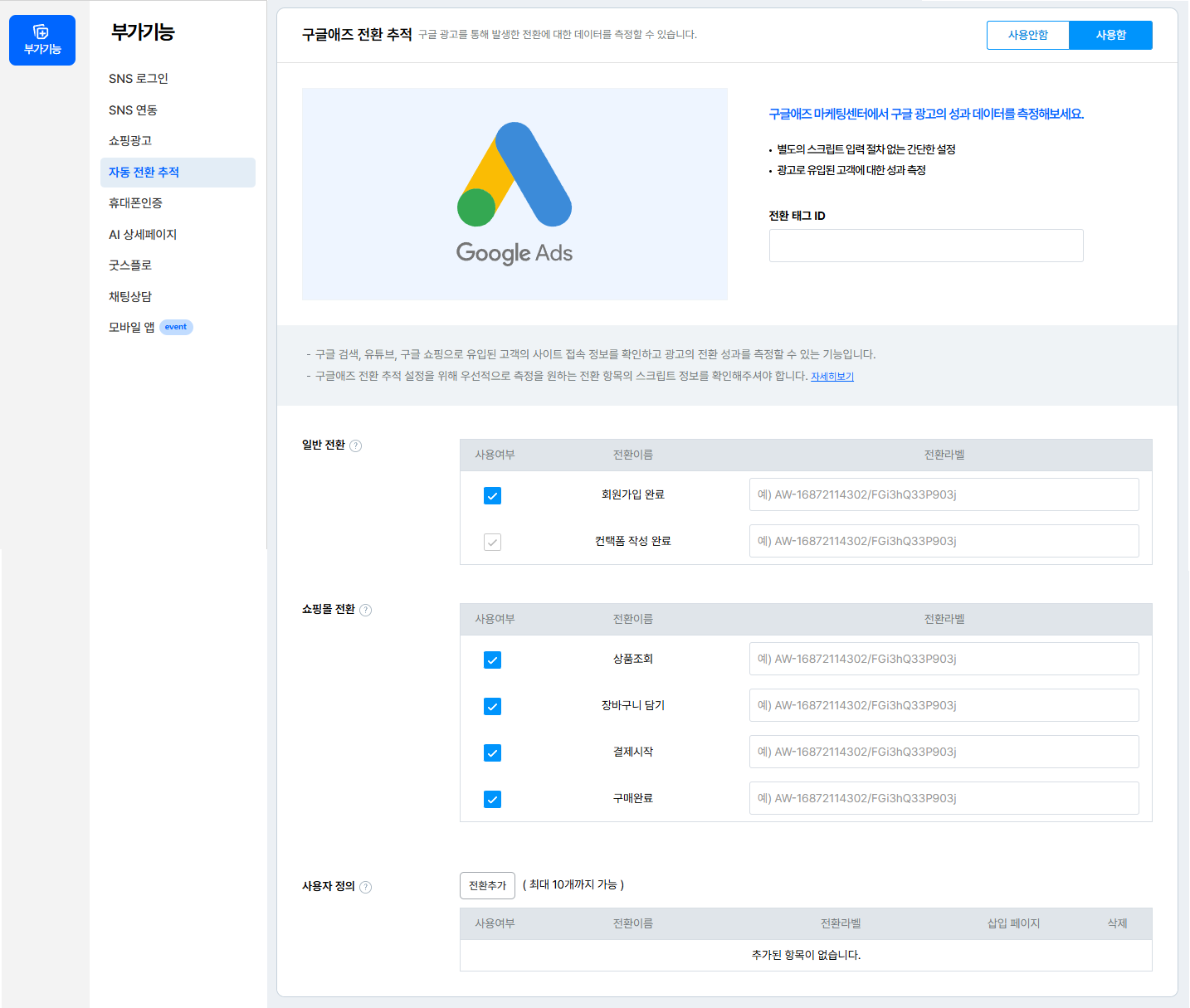Viewport: 1190px width, 1008px height.
Task: Click the 전환 태그 ID field label
Action: [x=797, y=216]
